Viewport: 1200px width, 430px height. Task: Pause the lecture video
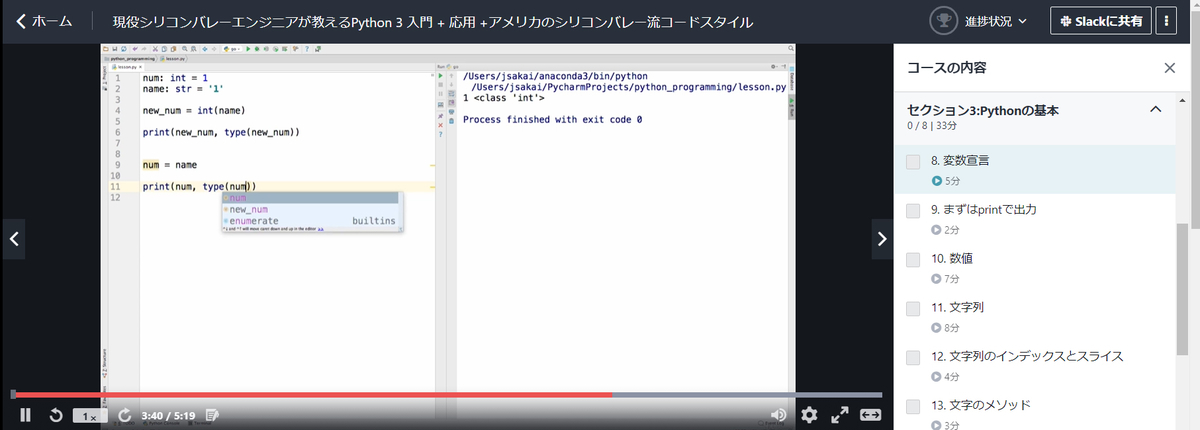[x=26, y=415]
